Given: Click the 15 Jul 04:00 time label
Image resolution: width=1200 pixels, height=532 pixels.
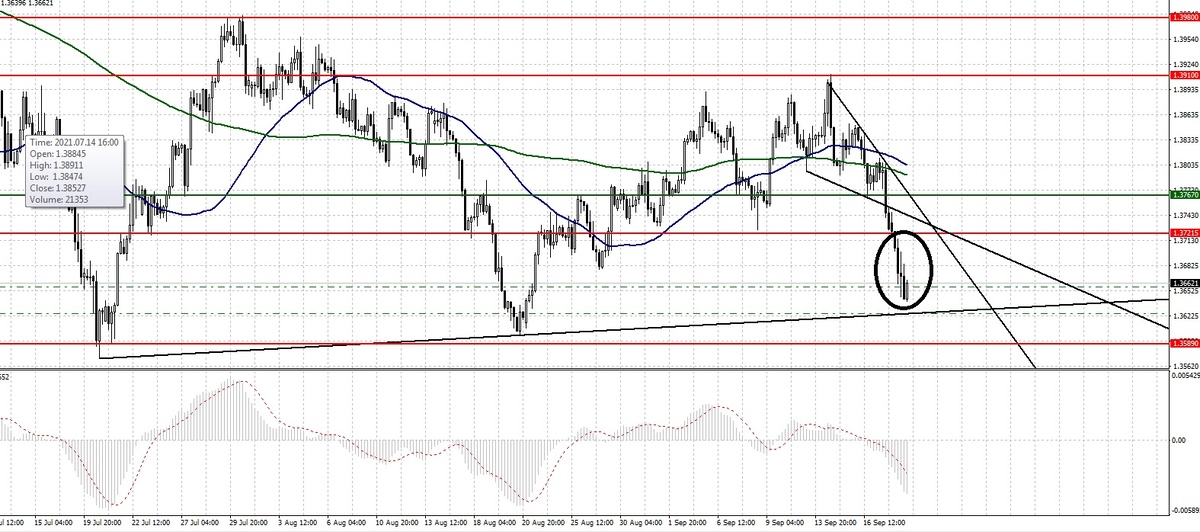Looking at the screenshot, I should (x=55, y=523).
